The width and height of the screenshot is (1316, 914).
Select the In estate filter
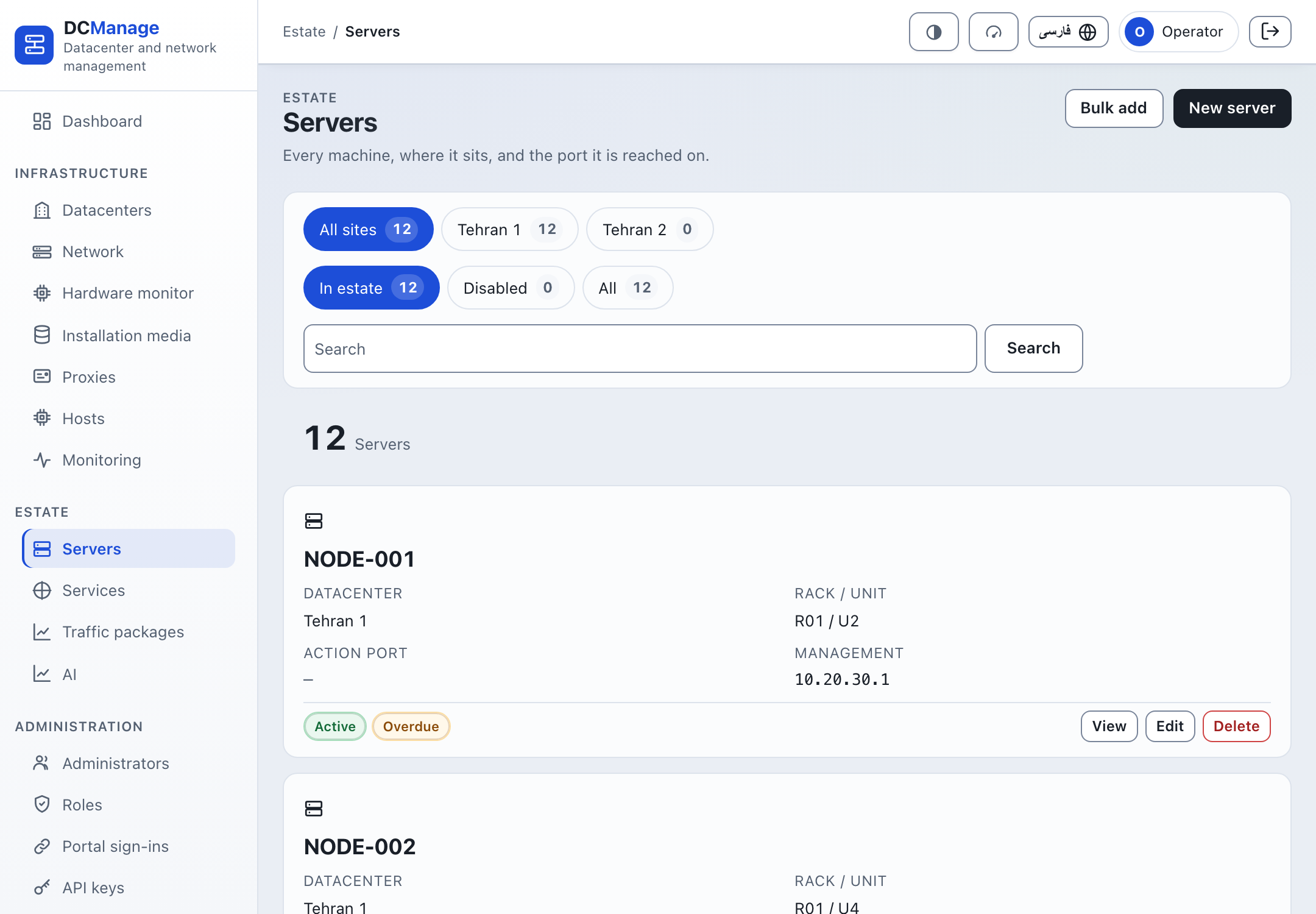[371, 288]
